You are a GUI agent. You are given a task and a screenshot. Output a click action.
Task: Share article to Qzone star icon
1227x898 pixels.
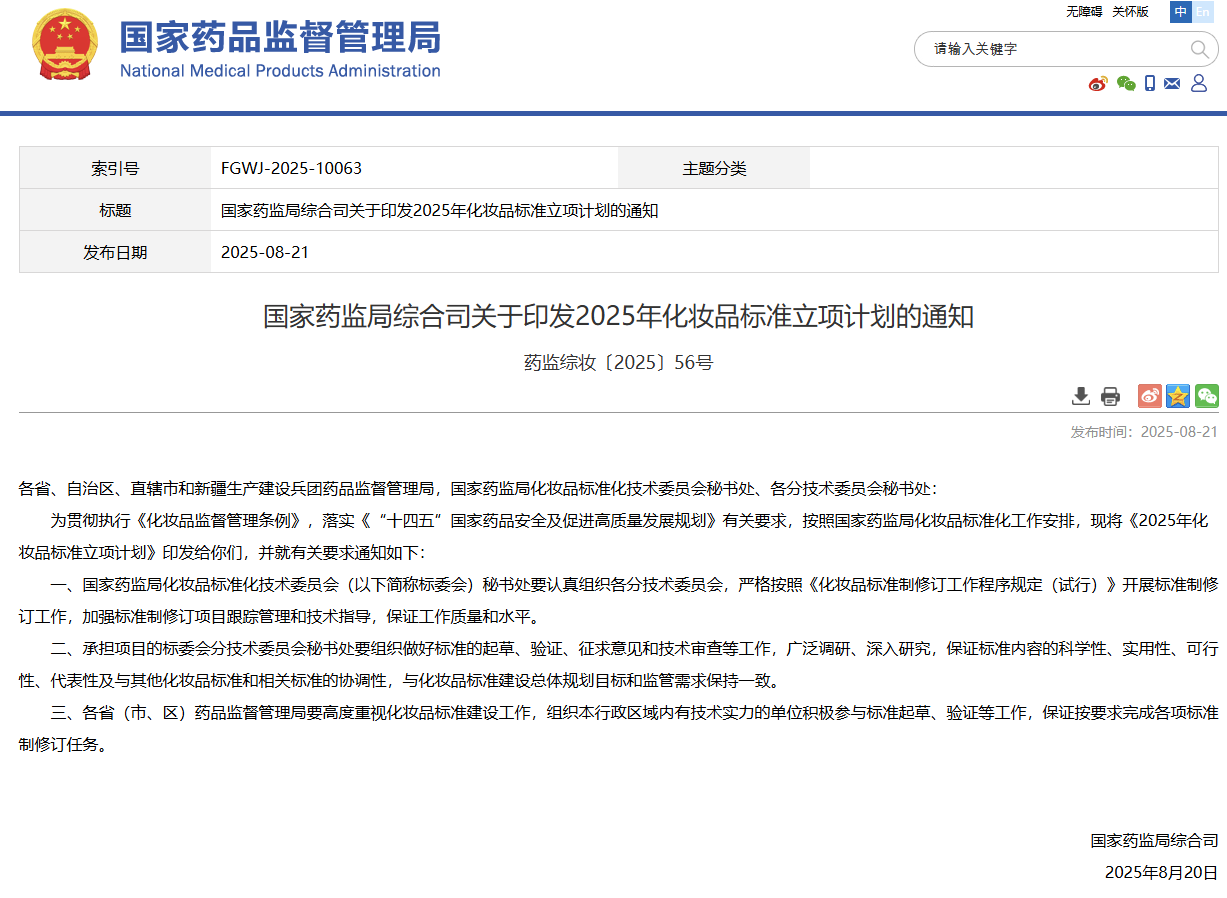(1178, 396)
